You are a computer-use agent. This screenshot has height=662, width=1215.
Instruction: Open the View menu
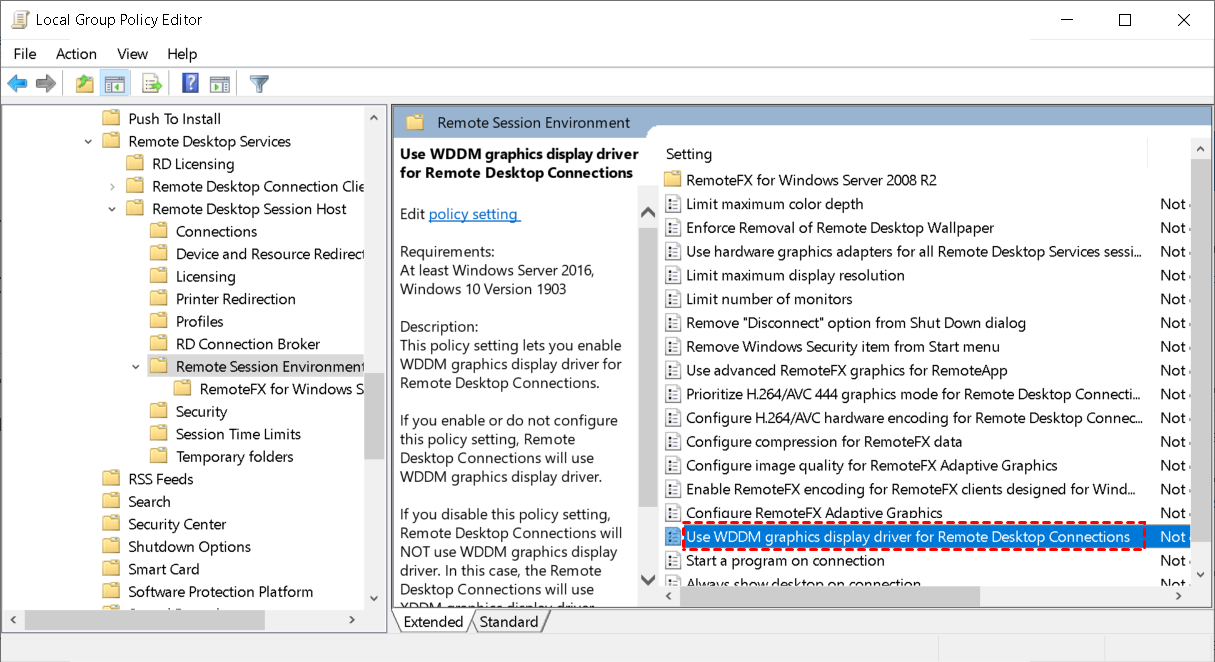coord(132,54)
